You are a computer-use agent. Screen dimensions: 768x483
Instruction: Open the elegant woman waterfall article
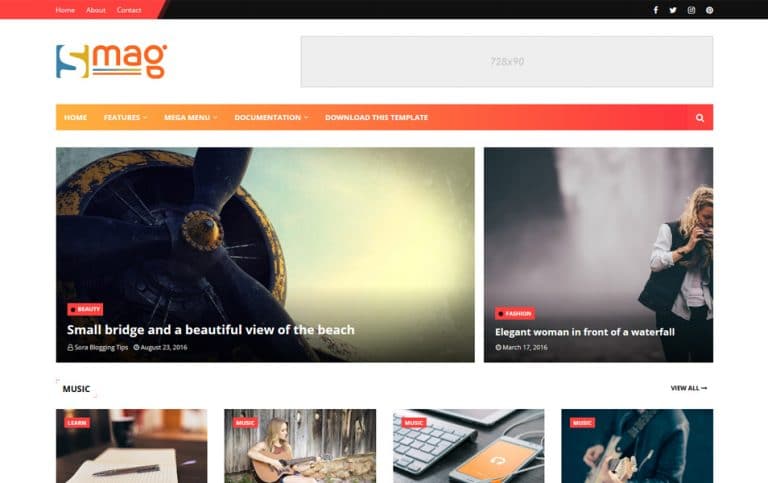coord(585,332)
